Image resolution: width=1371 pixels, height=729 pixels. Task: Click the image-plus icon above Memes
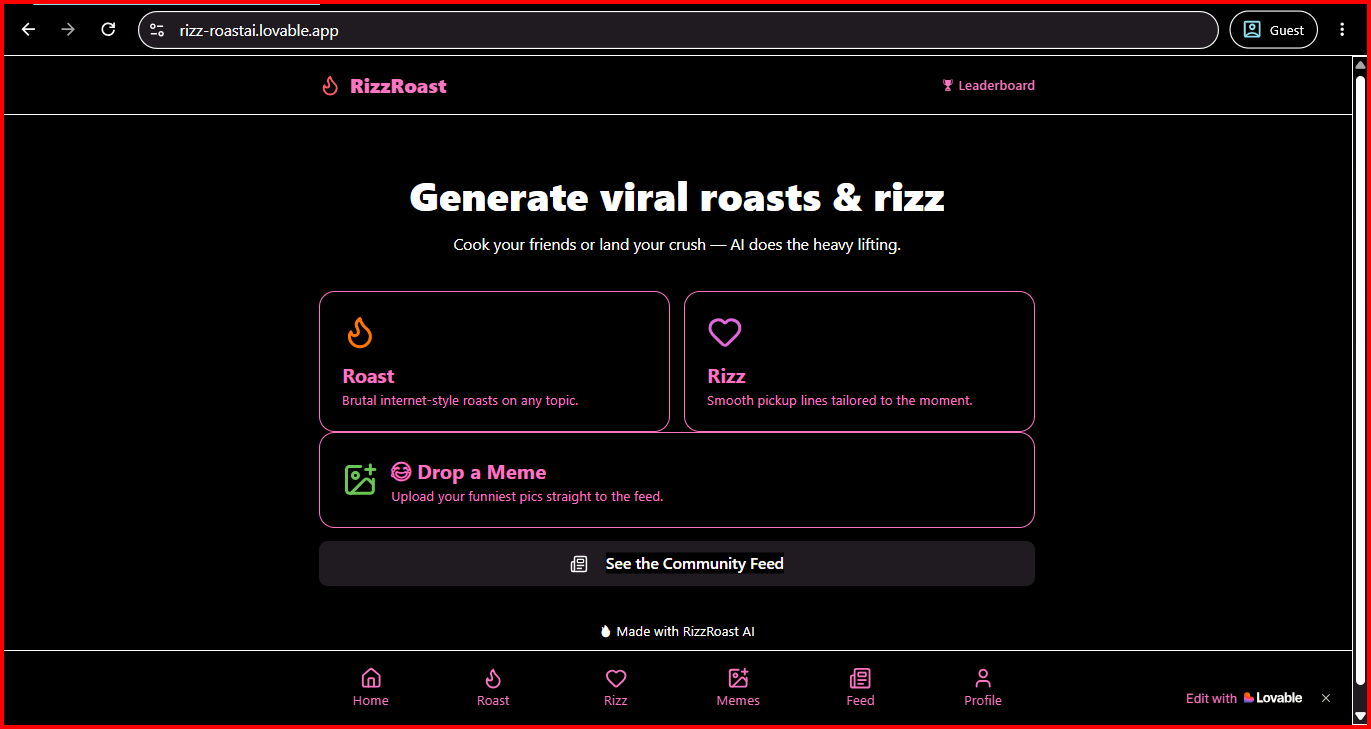coord(738,678)
